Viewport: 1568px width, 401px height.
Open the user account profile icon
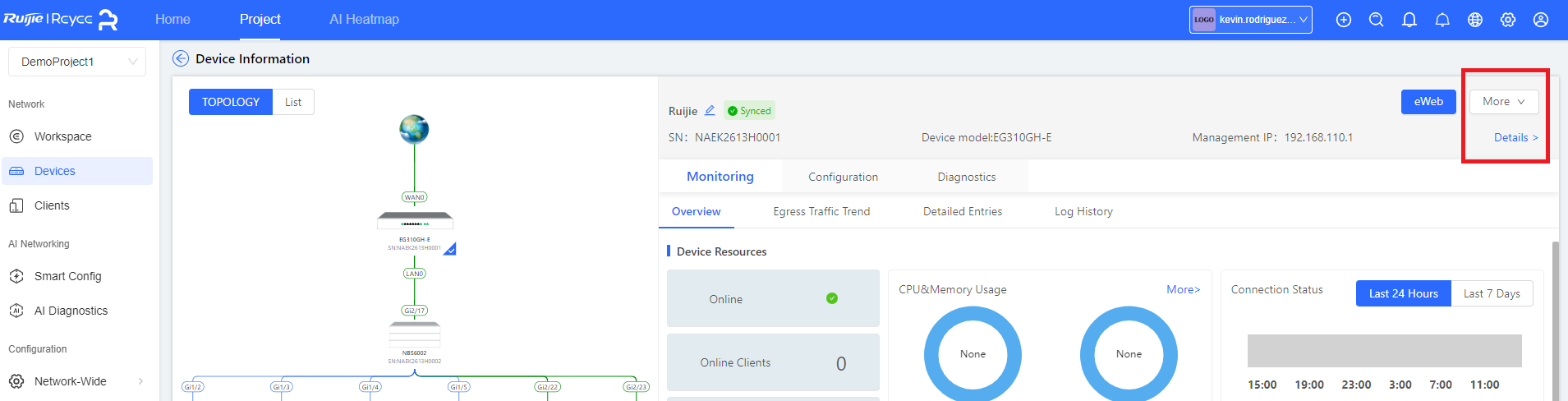1541,20
